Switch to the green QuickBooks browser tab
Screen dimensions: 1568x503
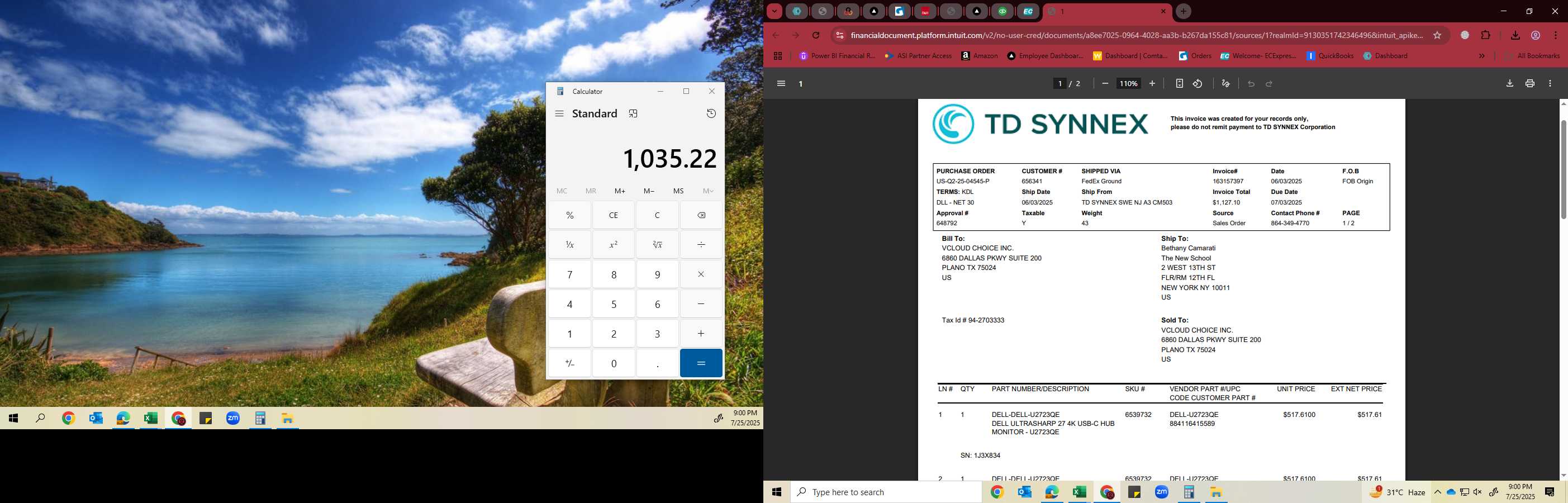pos(1002,11)
